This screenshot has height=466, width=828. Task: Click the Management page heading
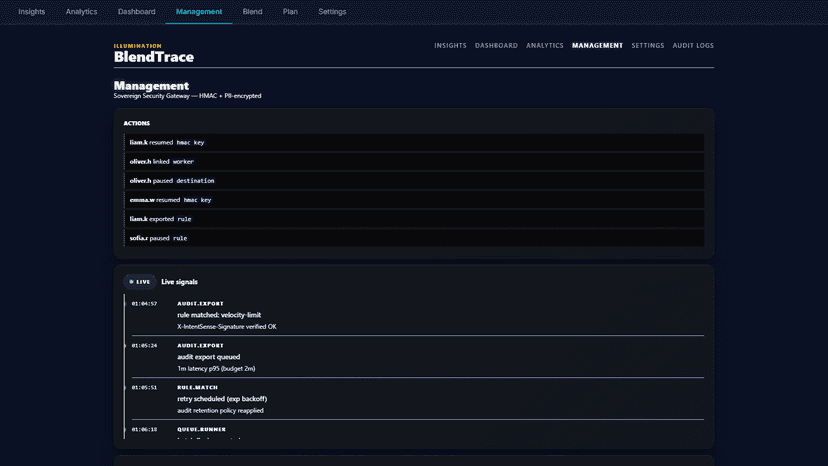click(x=151, y=86)
